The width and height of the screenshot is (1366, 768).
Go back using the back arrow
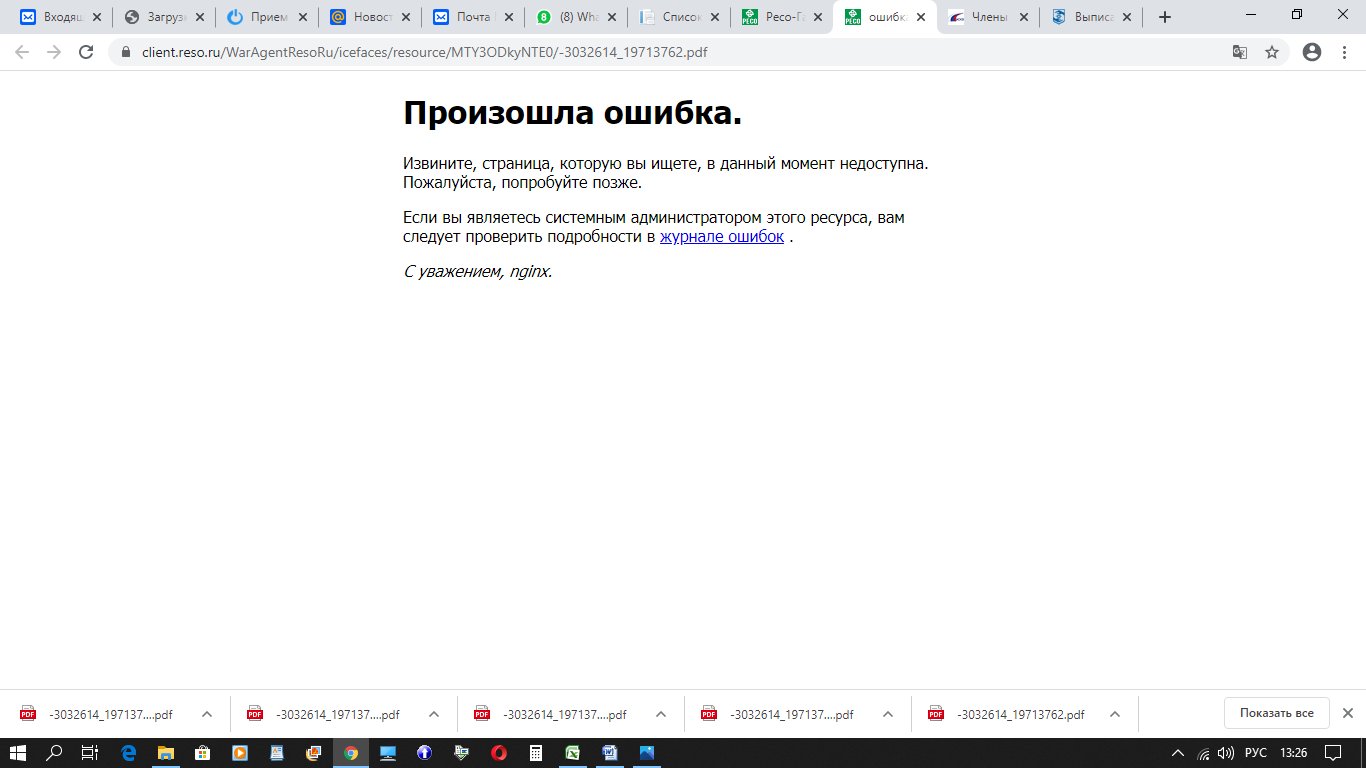coord(22,52)
